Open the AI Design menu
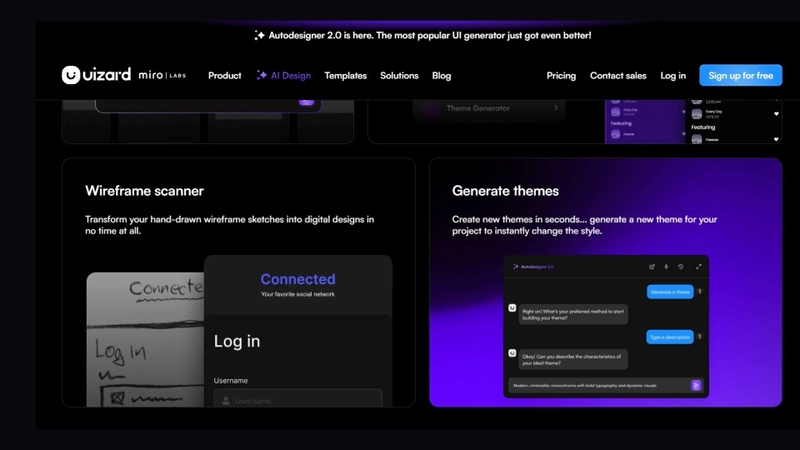 point(284,76)
